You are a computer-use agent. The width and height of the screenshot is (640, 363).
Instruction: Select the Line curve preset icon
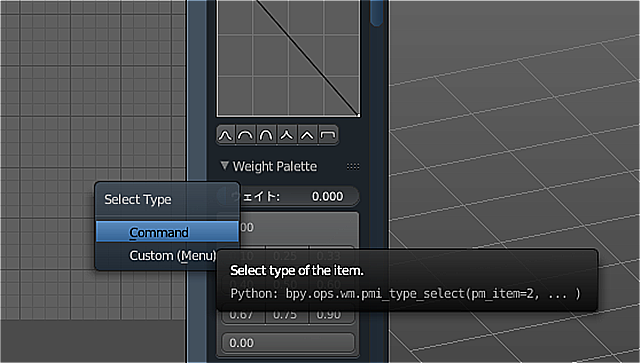pos(307,135)
